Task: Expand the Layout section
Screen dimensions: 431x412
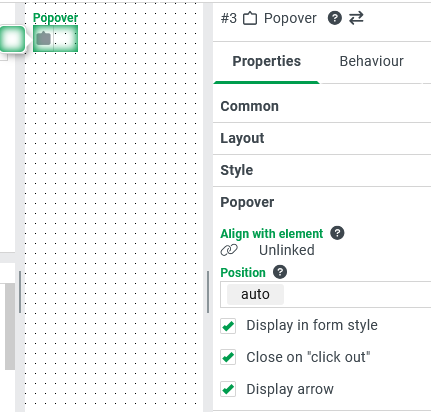Action: point(322,138)
